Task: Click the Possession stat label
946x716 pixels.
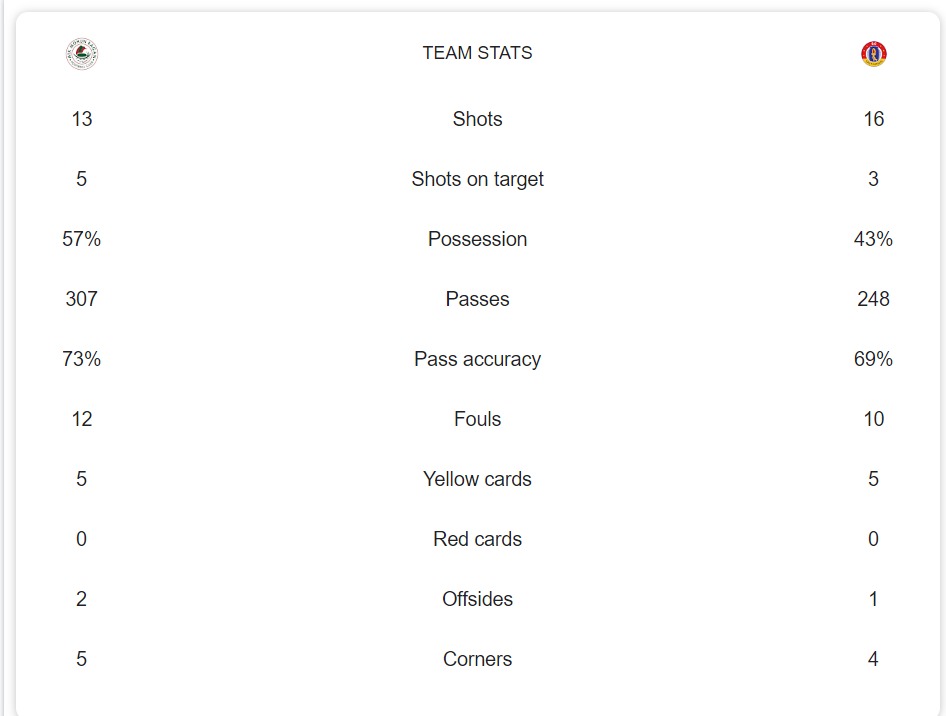Action: click(x=477, y=239)
